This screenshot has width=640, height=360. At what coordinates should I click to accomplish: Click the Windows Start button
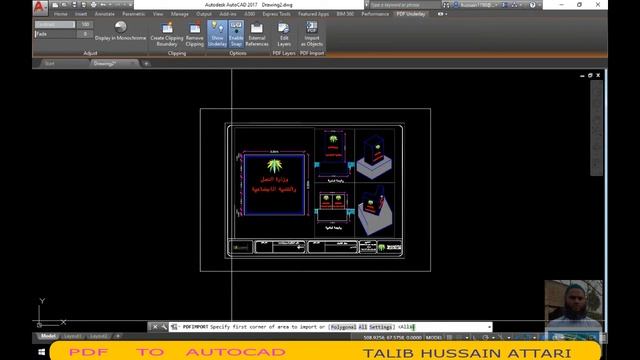41,352
